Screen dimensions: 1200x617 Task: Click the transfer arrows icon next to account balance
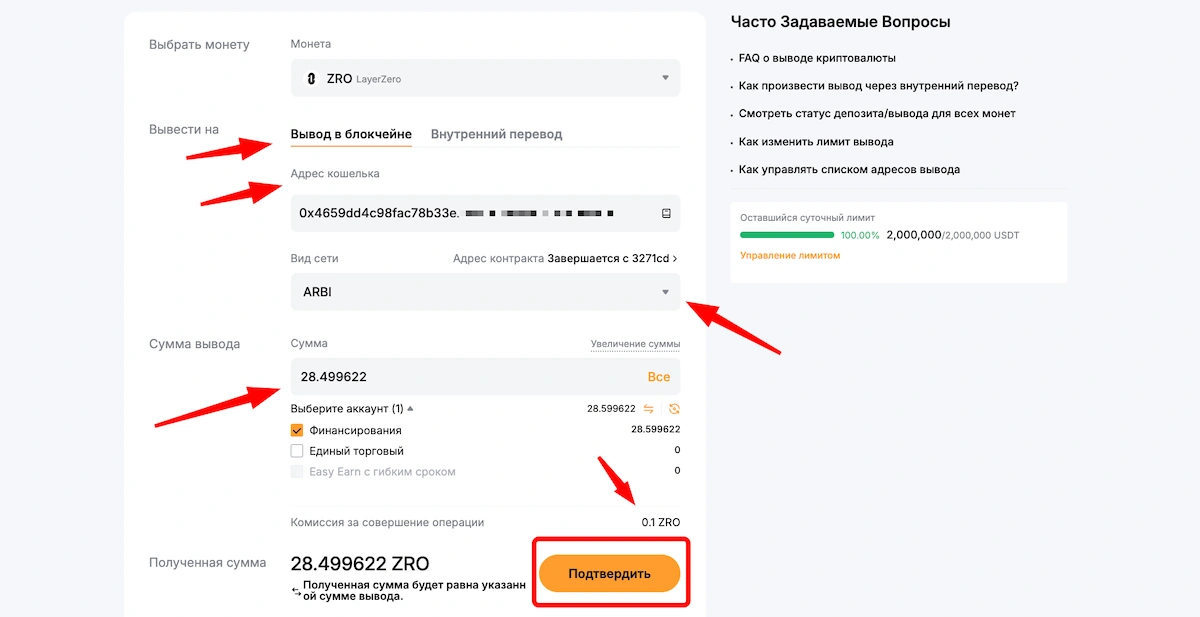(648, 409)
